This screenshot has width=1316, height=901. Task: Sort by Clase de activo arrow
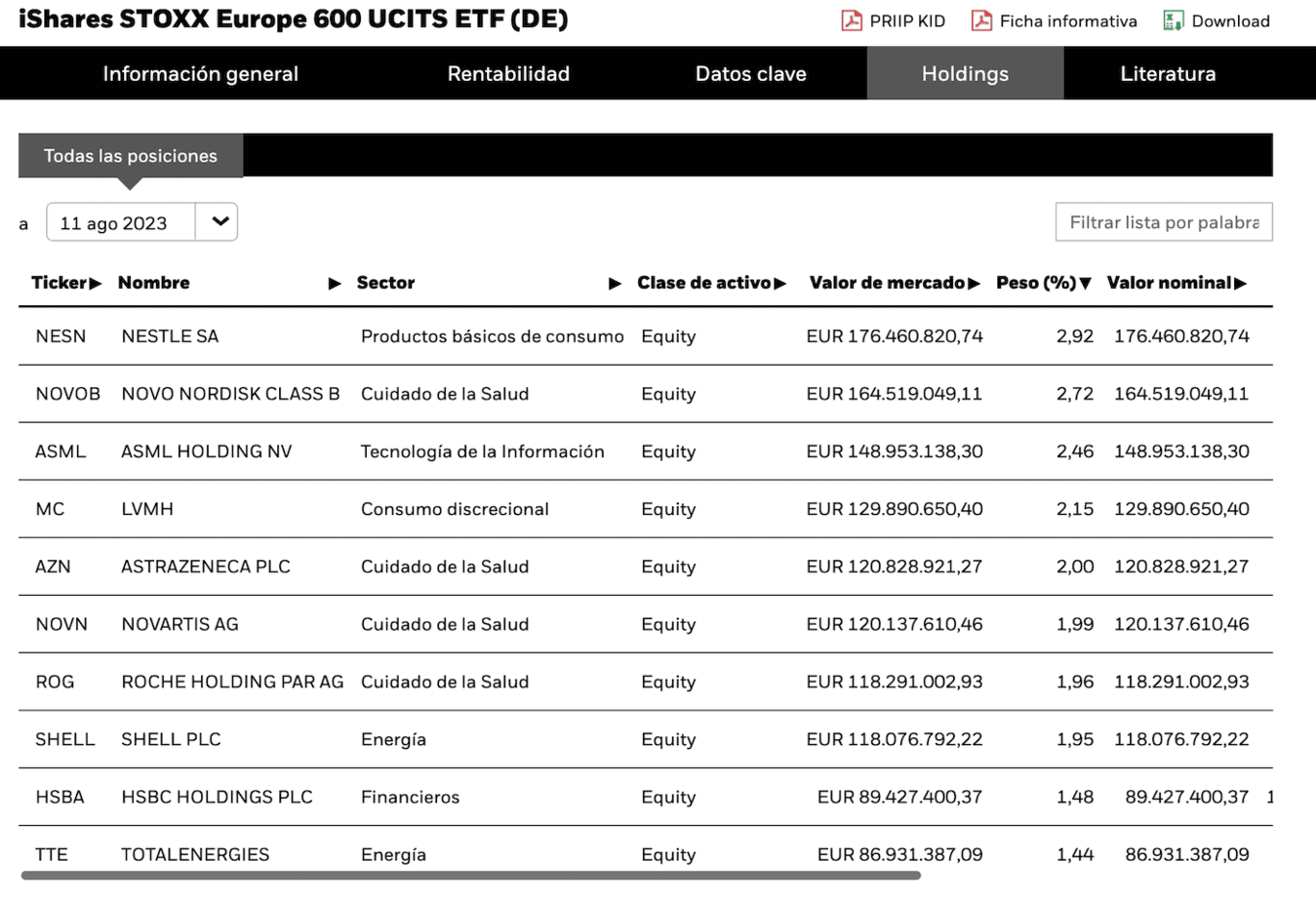tap(780, 284)
